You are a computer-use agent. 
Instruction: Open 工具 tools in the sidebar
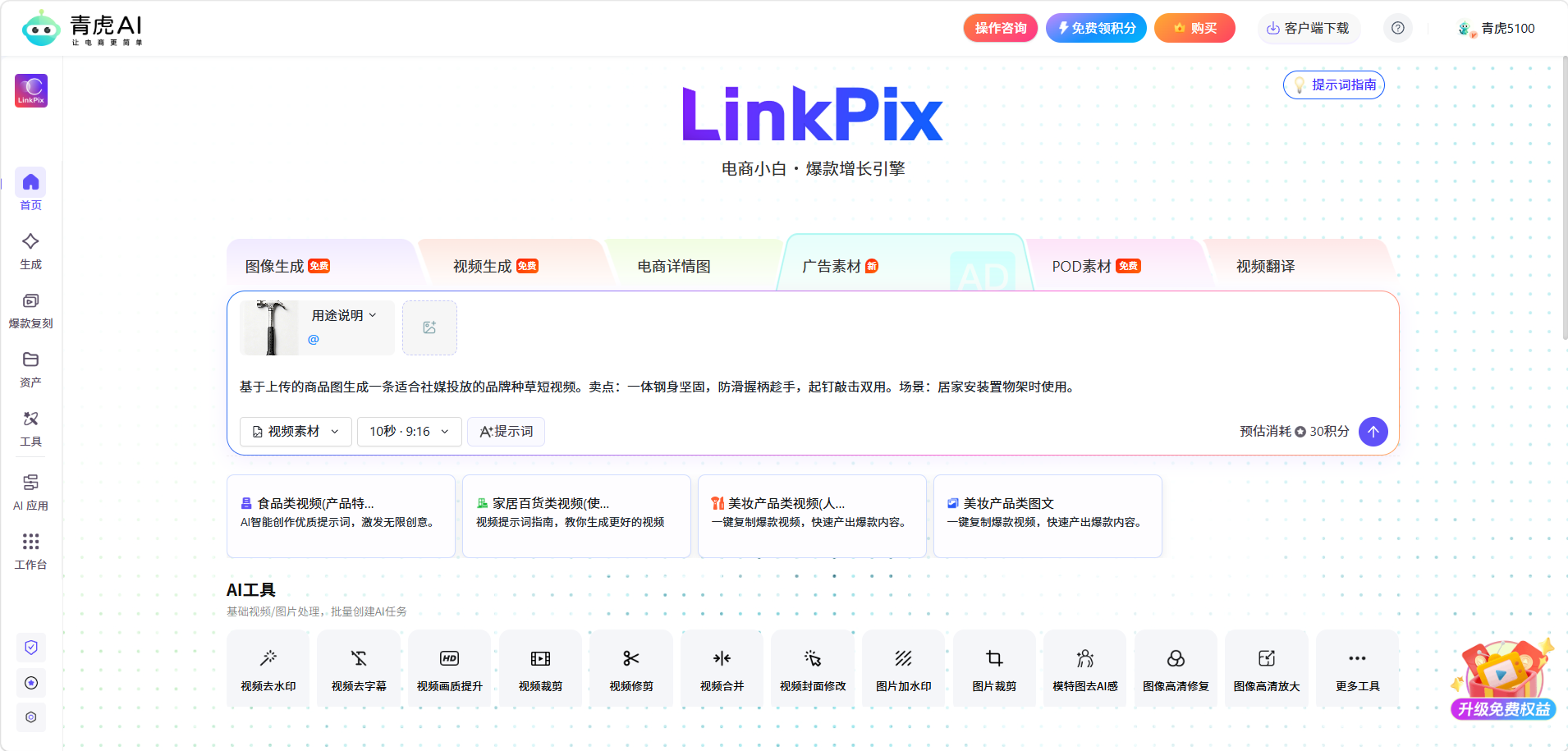tap(31, 428)
